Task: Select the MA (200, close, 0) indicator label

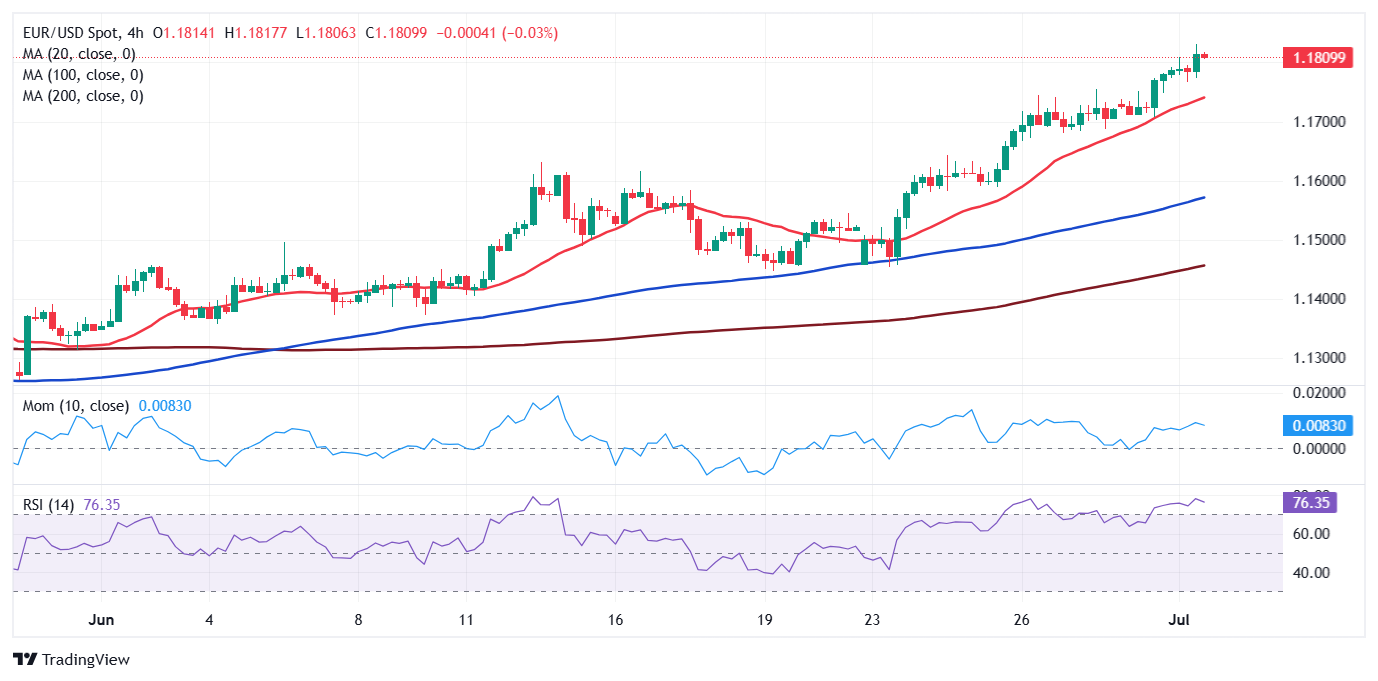Action: (x=83, y=96)
